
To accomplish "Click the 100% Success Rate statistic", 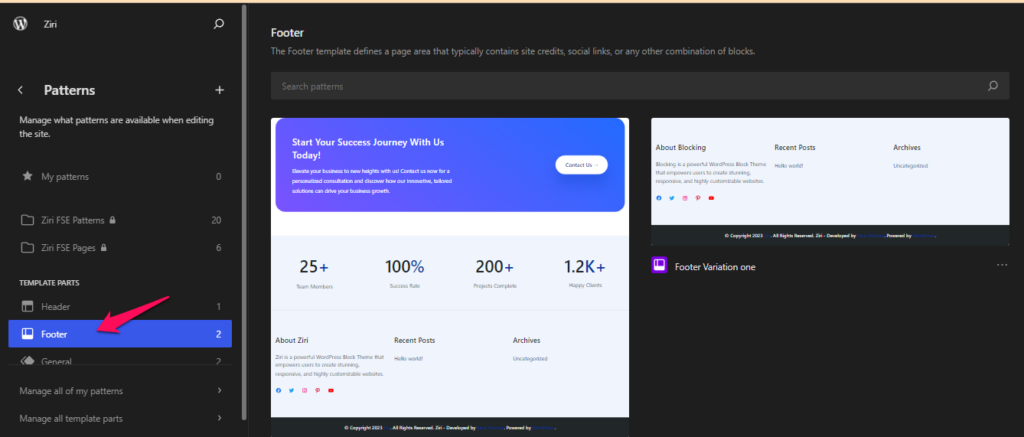I will pyautogui.click(x=404, y=274).
